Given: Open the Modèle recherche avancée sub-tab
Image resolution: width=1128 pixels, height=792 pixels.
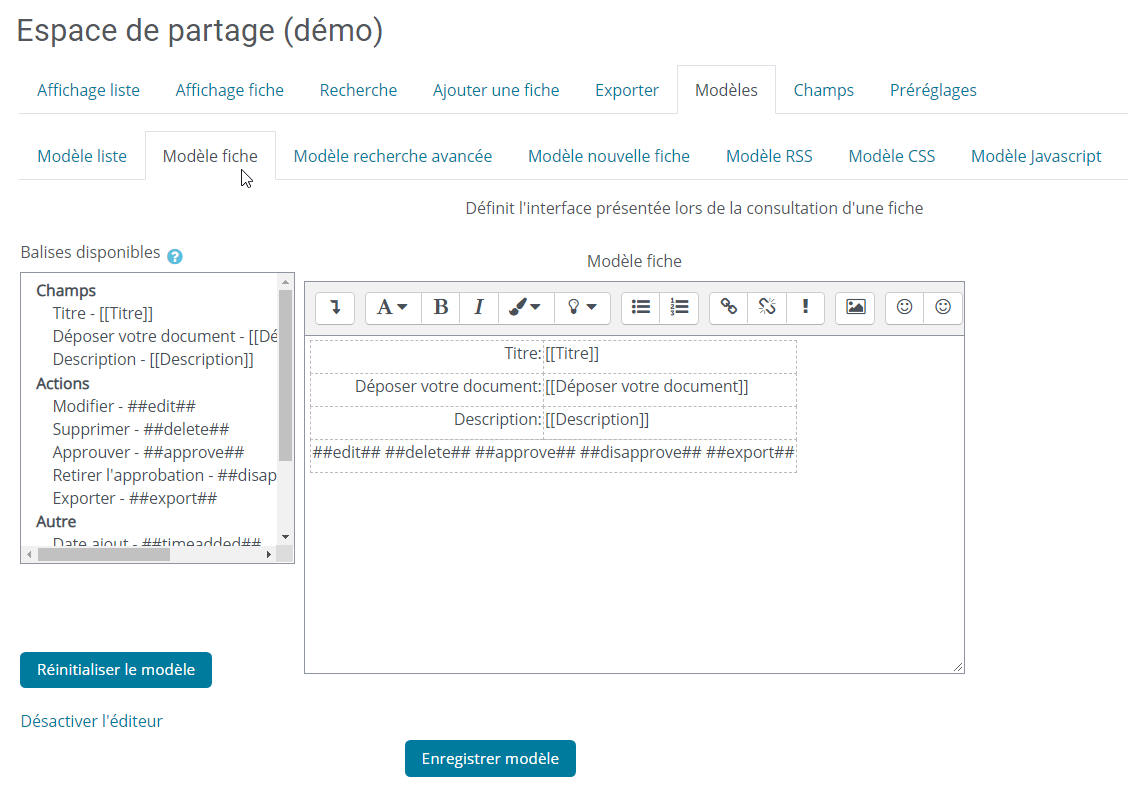Looking at the screenshot, I should 393,156.
